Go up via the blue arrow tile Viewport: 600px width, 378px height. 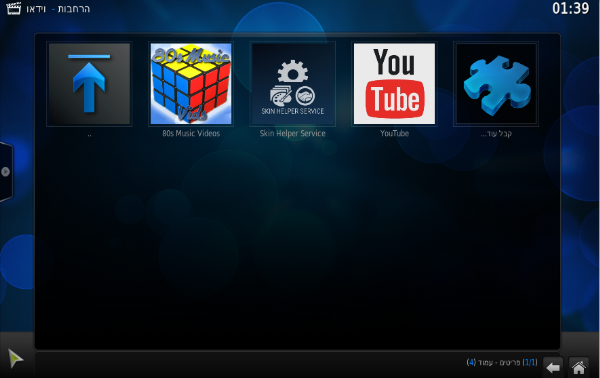coord(89,84)
